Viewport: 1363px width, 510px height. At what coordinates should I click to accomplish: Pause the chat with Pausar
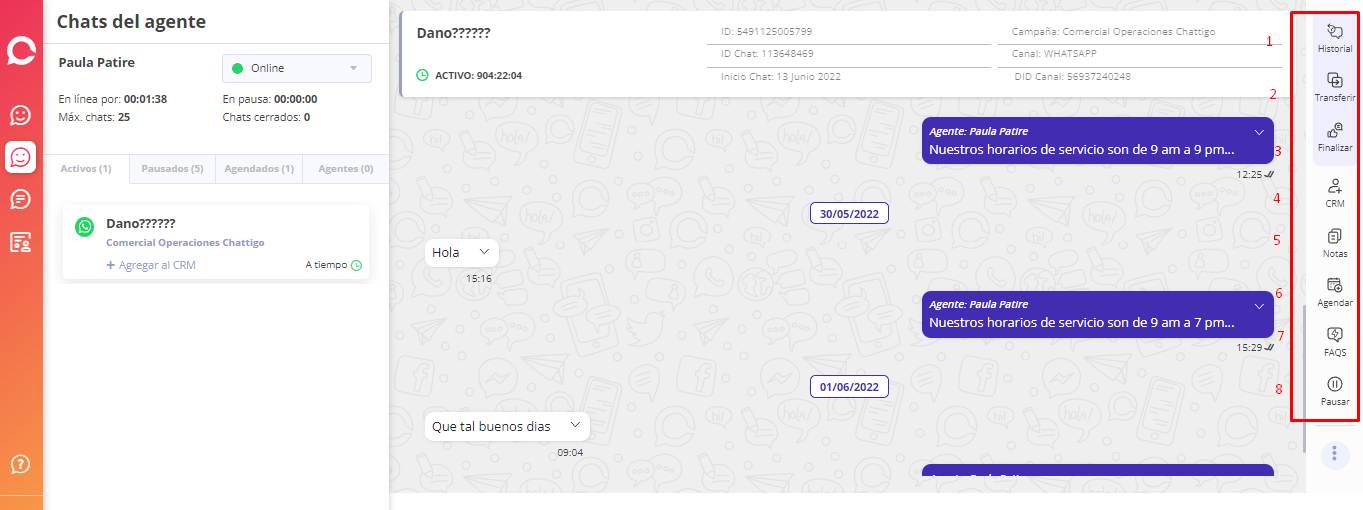[x=1334, y=391]
